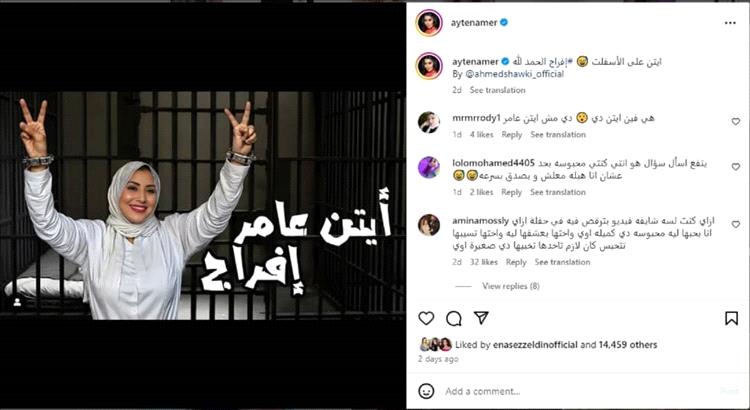Share the post with the paper plane icon

481,318
